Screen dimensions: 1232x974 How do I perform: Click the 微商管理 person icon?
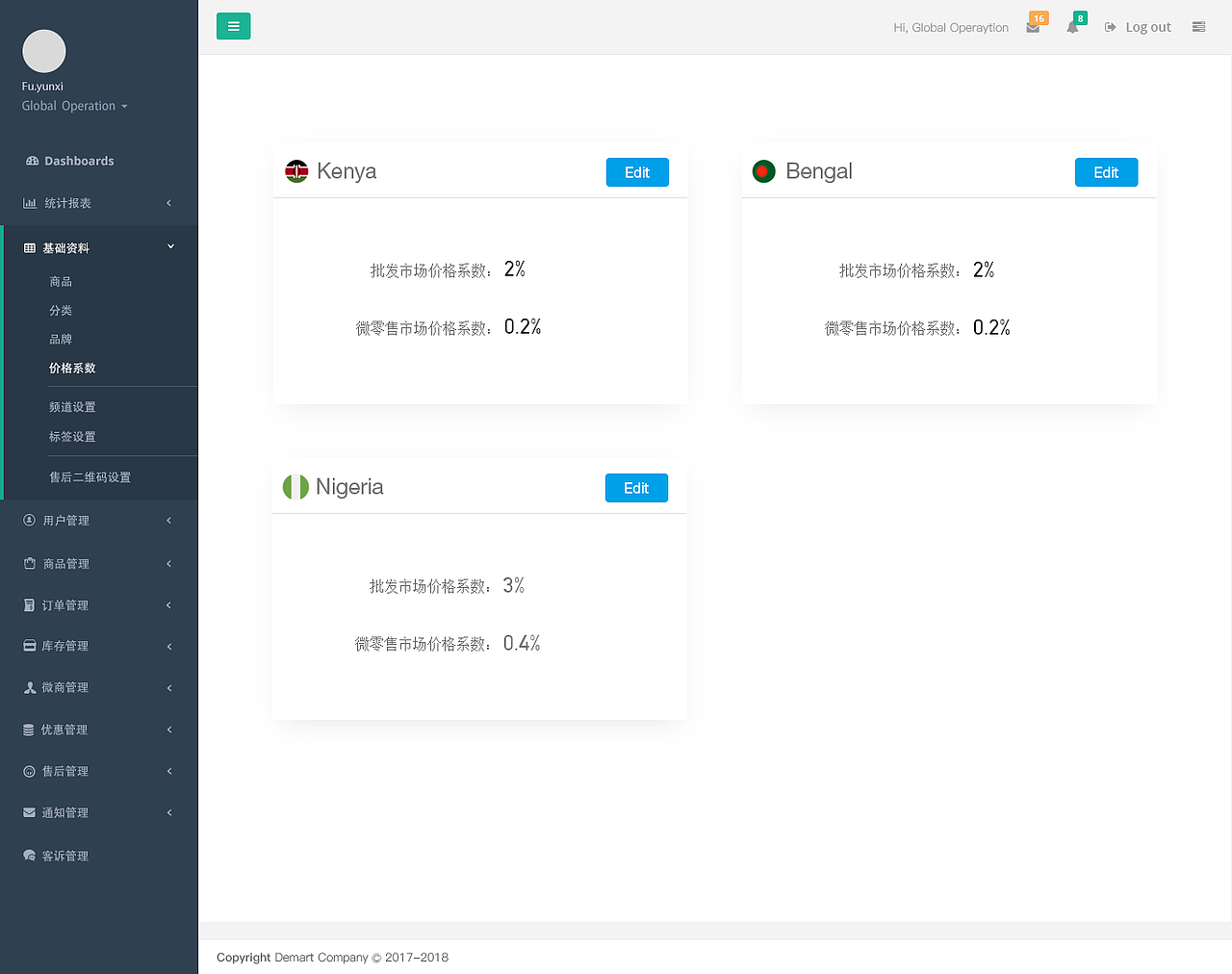tap(30, 687)
